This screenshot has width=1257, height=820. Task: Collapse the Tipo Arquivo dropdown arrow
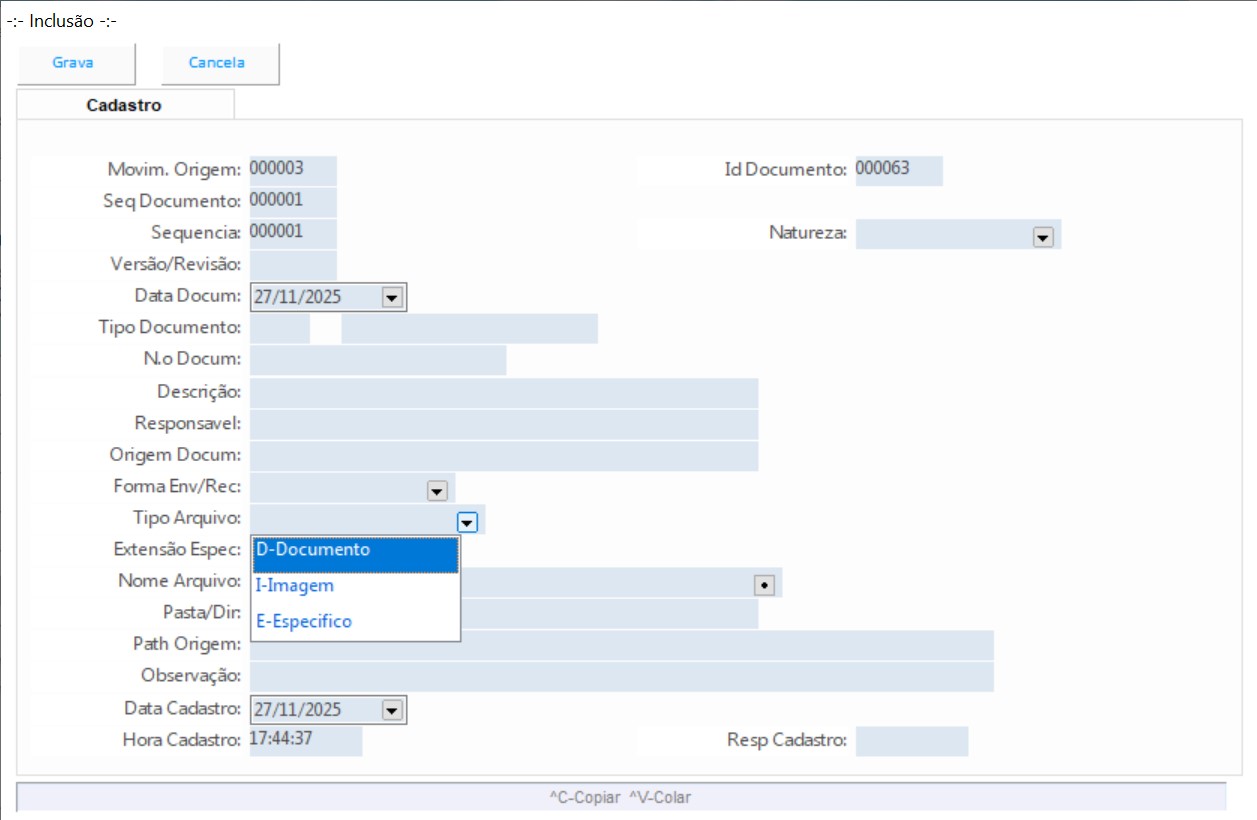(x=467, y=521)
